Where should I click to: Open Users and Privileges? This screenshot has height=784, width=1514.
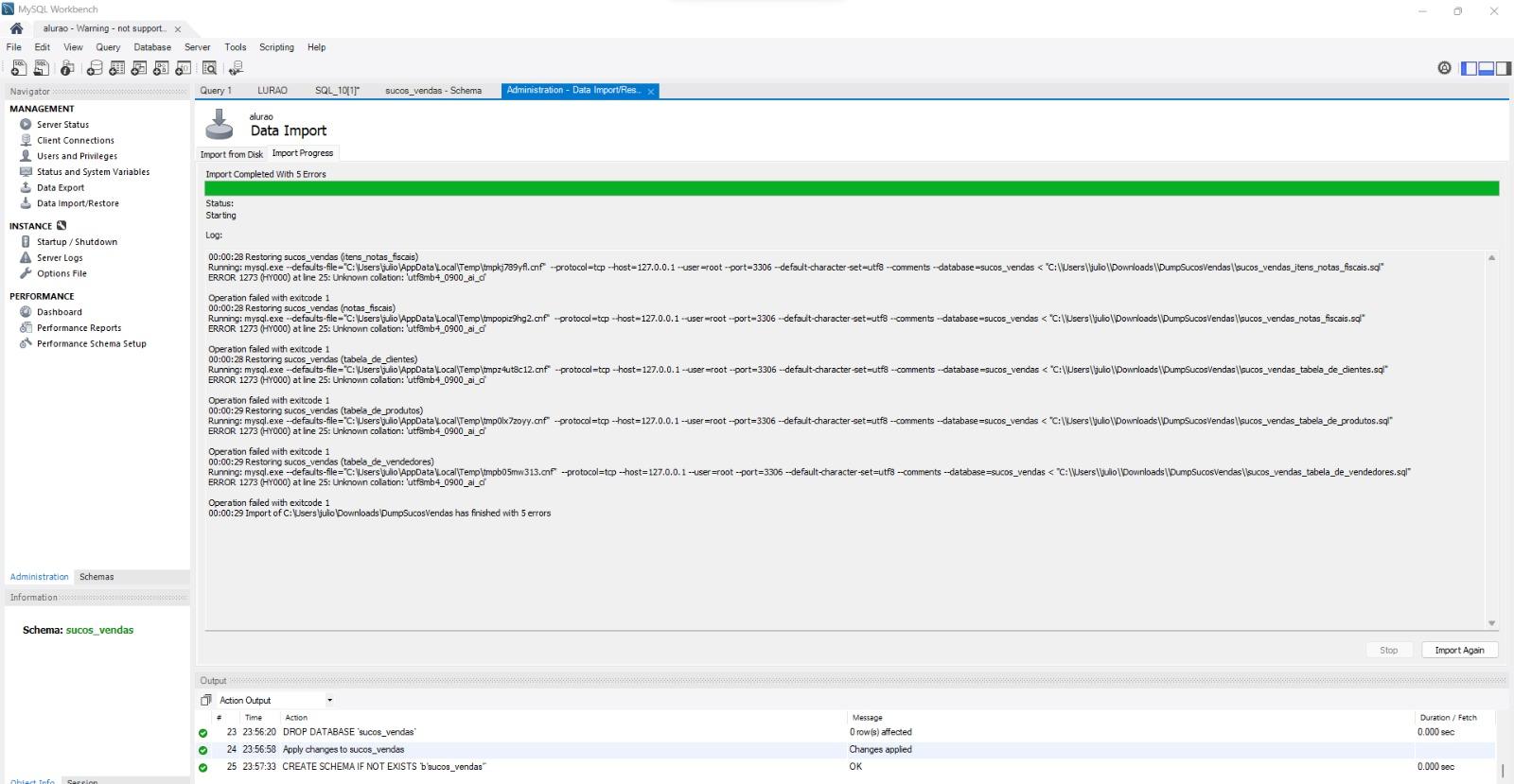[77, 156]
